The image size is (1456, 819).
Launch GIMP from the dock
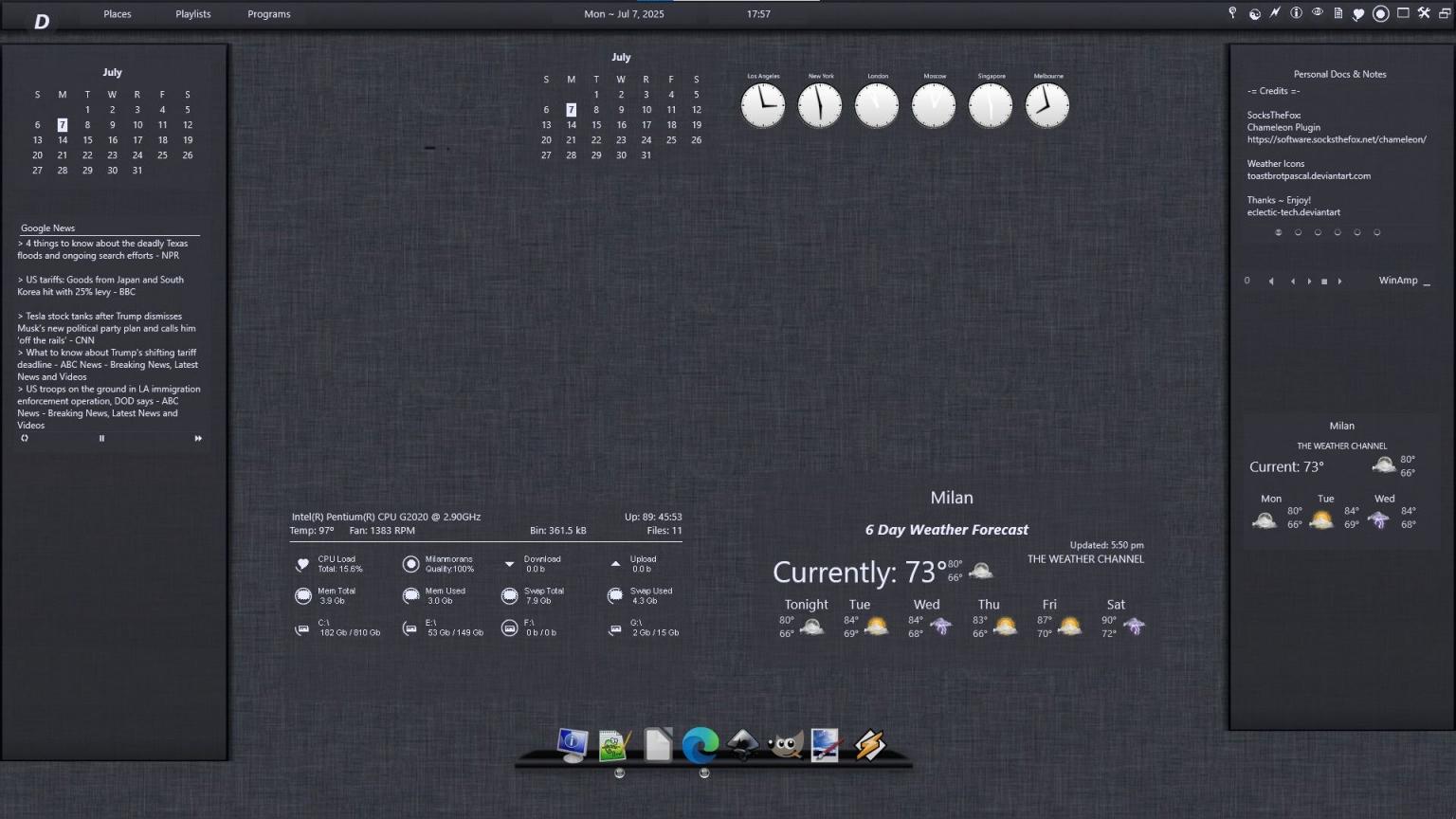click(x=785, y=745)
